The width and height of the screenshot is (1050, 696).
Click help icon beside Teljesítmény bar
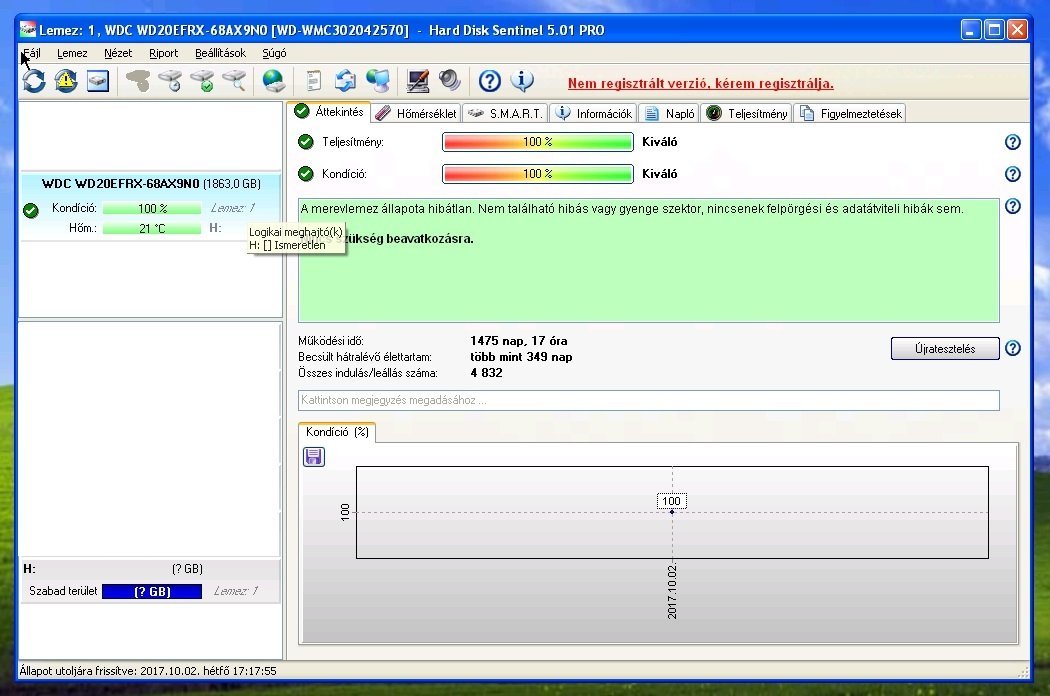[x=1012, y=142]
